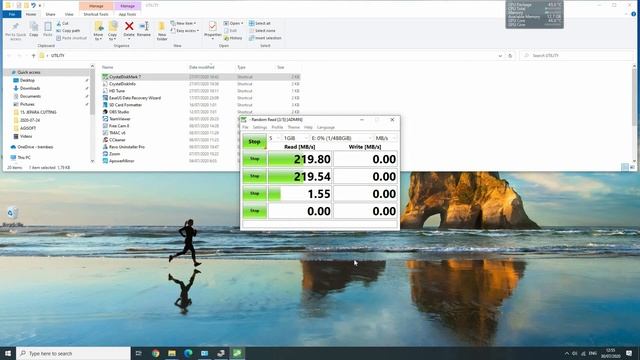Open the Language menu in CrystalDiskMark
This screenshot has height=360, width=640.
pyautogui.click(x=326, y=127)
